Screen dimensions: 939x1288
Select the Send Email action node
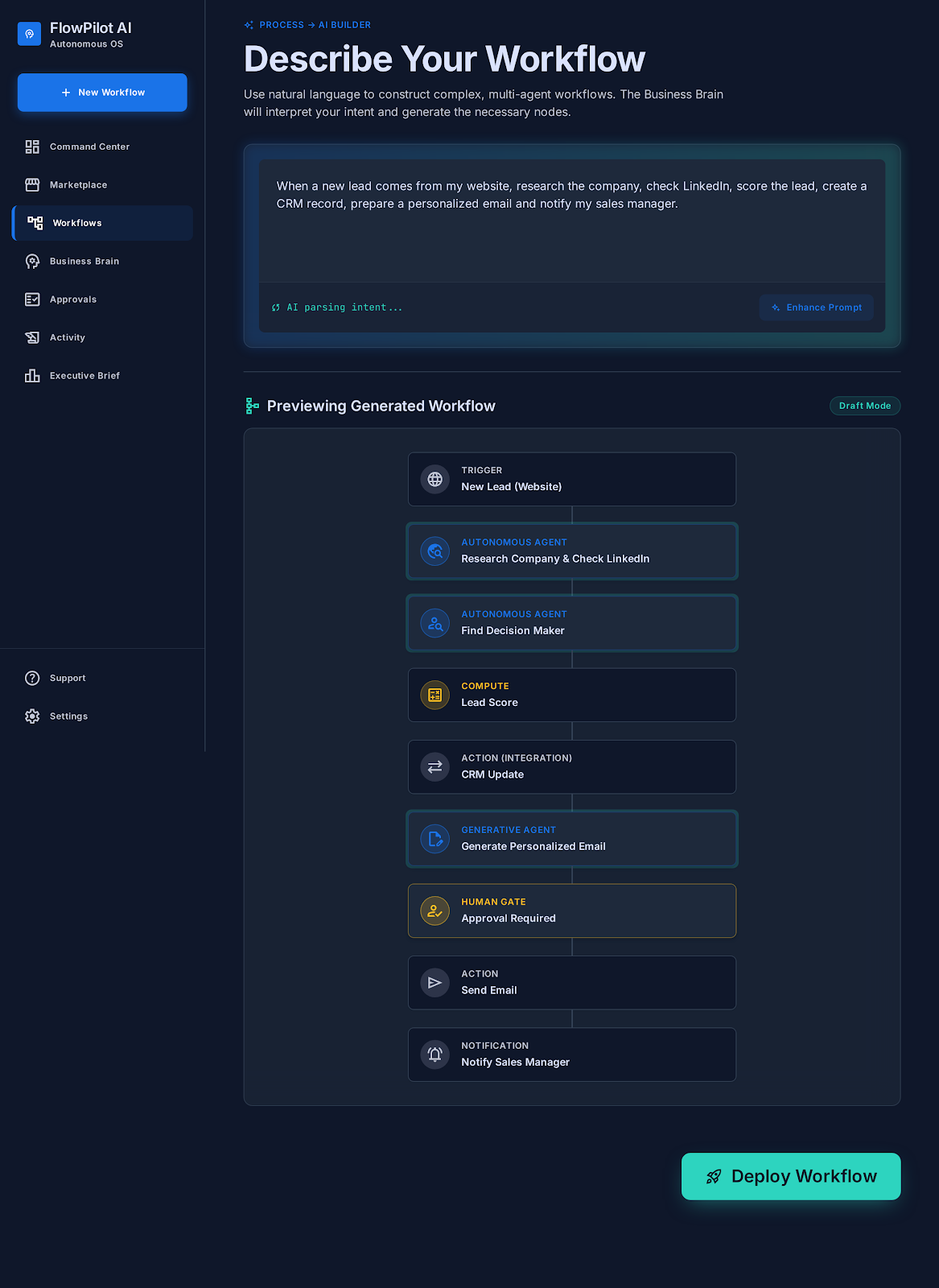tap(572, 983)
